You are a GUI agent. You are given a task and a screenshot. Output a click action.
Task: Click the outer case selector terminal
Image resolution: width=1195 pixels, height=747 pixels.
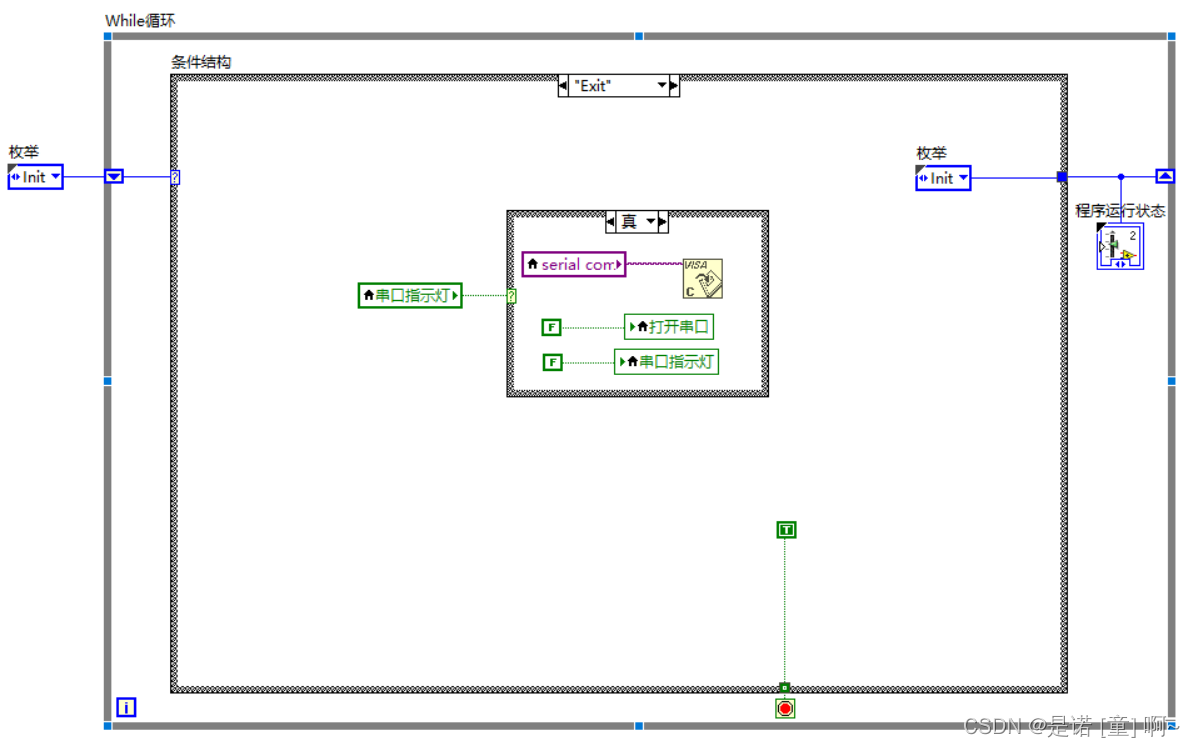click(175, 178)
